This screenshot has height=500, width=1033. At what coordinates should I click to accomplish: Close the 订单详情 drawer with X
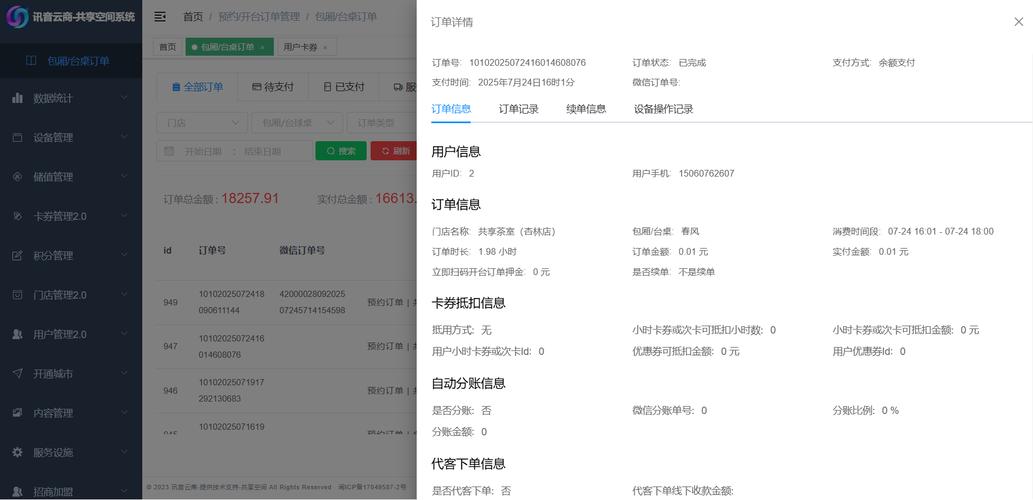[1018, 22]
